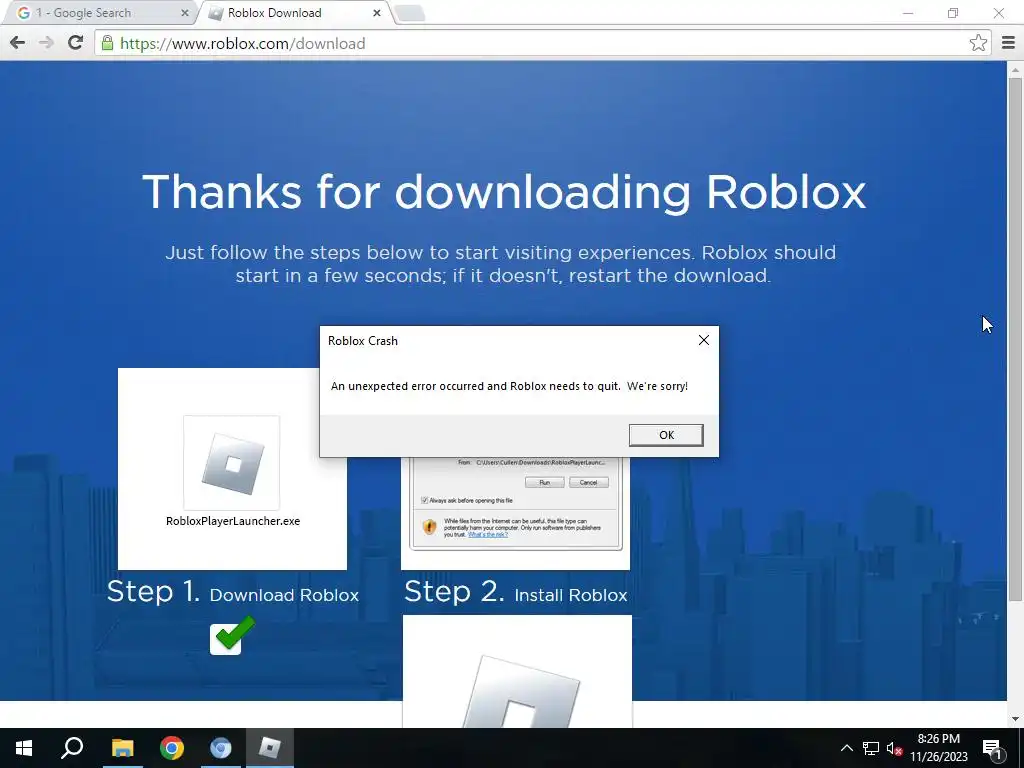Reload the Roblox download page
Viewport: 1024px width, 768px height.
tap(75, 43)
